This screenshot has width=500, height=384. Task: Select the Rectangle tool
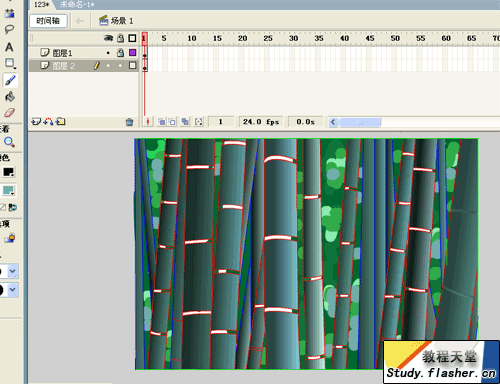click(10, 63)
